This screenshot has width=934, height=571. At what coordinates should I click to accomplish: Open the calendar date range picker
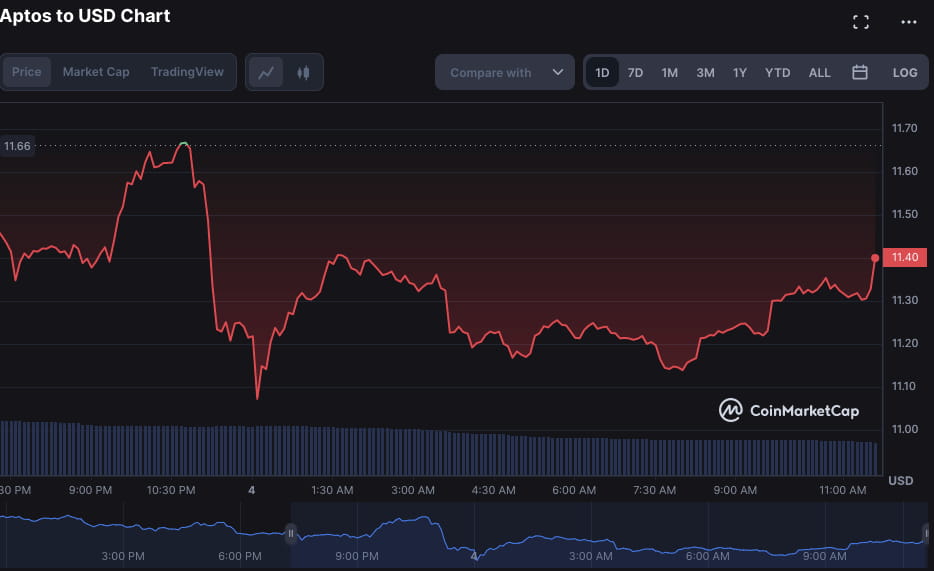click(860, 73)
